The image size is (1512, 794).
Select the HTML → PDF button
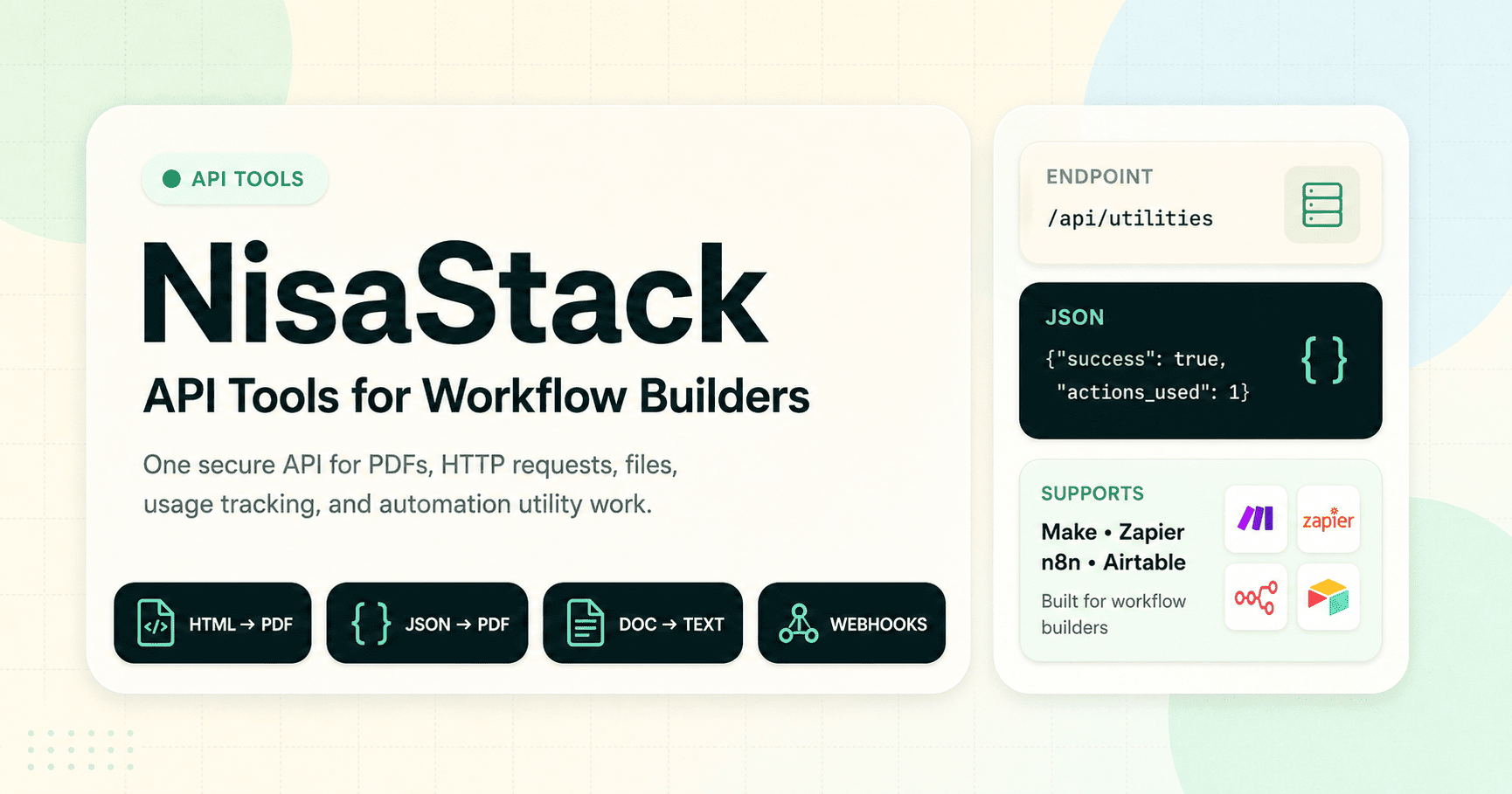click(x=212, y=623)
